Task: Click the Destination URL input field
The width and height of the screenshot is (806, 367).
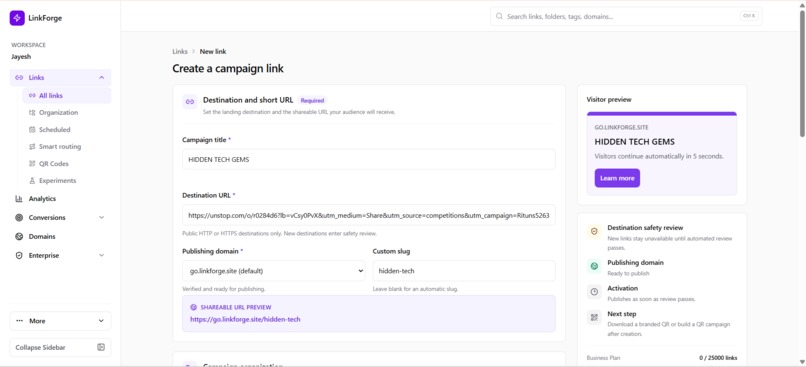Action: tap(369, 215)
